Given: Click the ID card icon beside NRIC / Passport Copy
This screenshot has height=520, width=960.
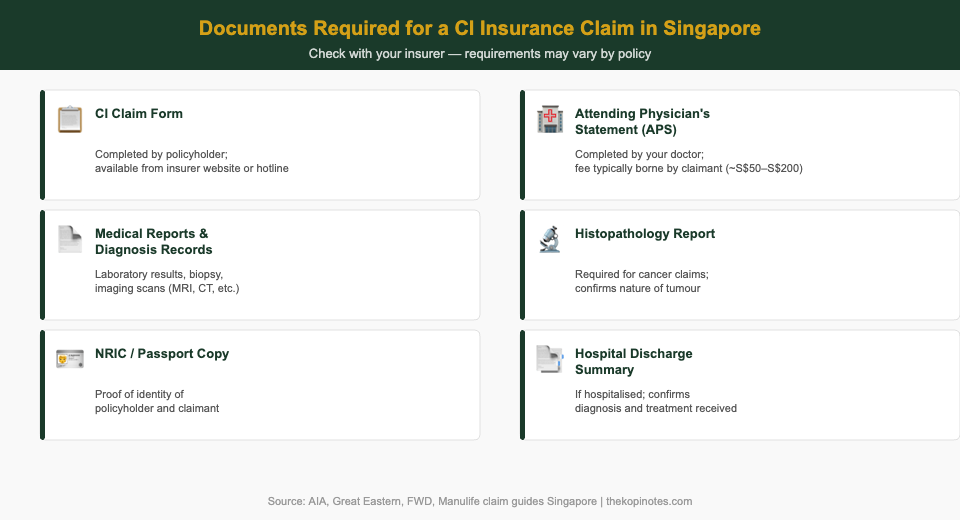Looking at the screenshot, I should tap(70, 359).
